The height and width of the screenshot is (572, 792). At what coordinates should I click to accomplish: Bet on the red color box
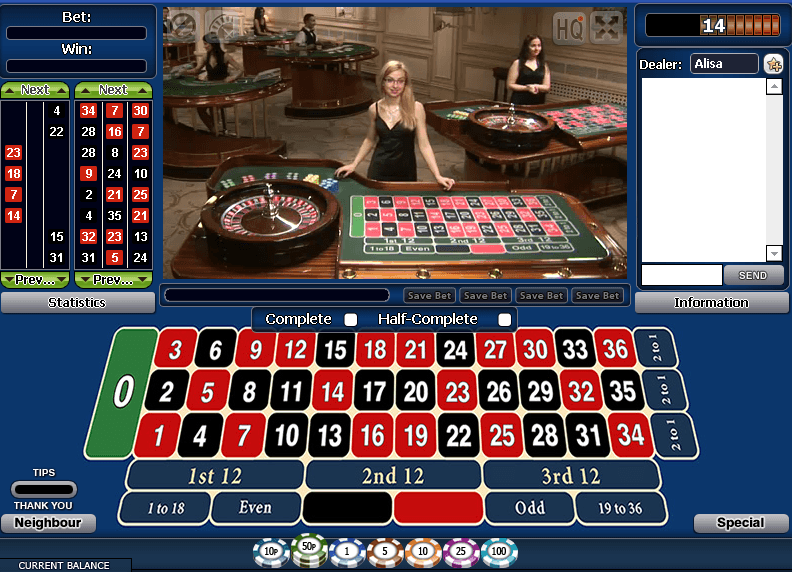tap(437, 508)
